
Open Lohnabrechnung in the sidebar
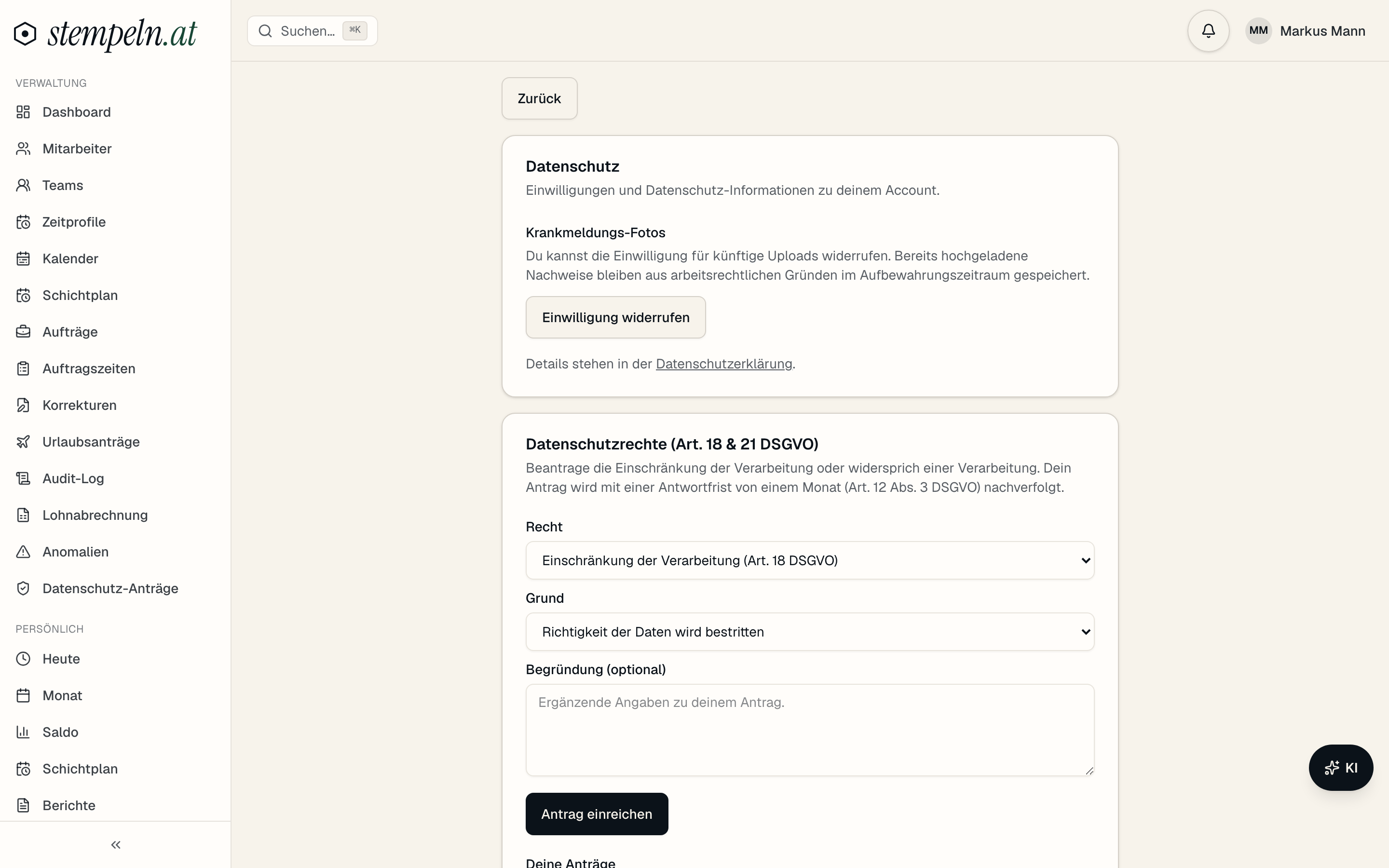[x=115, y=515]
